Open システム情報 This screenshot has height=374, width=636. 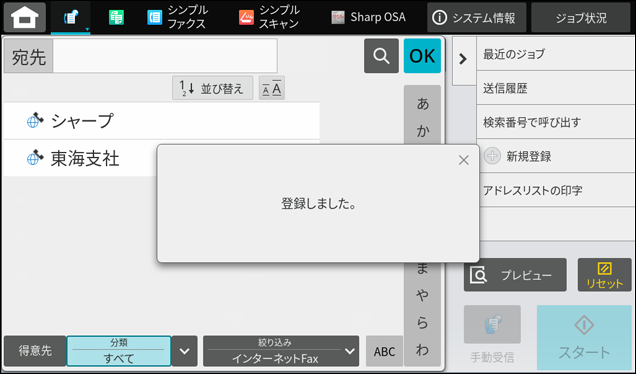point(477,17)
